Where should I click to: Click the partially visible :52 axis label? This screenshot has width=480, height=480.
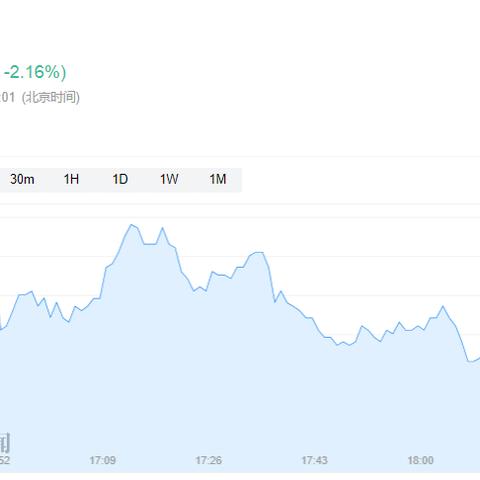pyautogui.click(x=5, y=460)
